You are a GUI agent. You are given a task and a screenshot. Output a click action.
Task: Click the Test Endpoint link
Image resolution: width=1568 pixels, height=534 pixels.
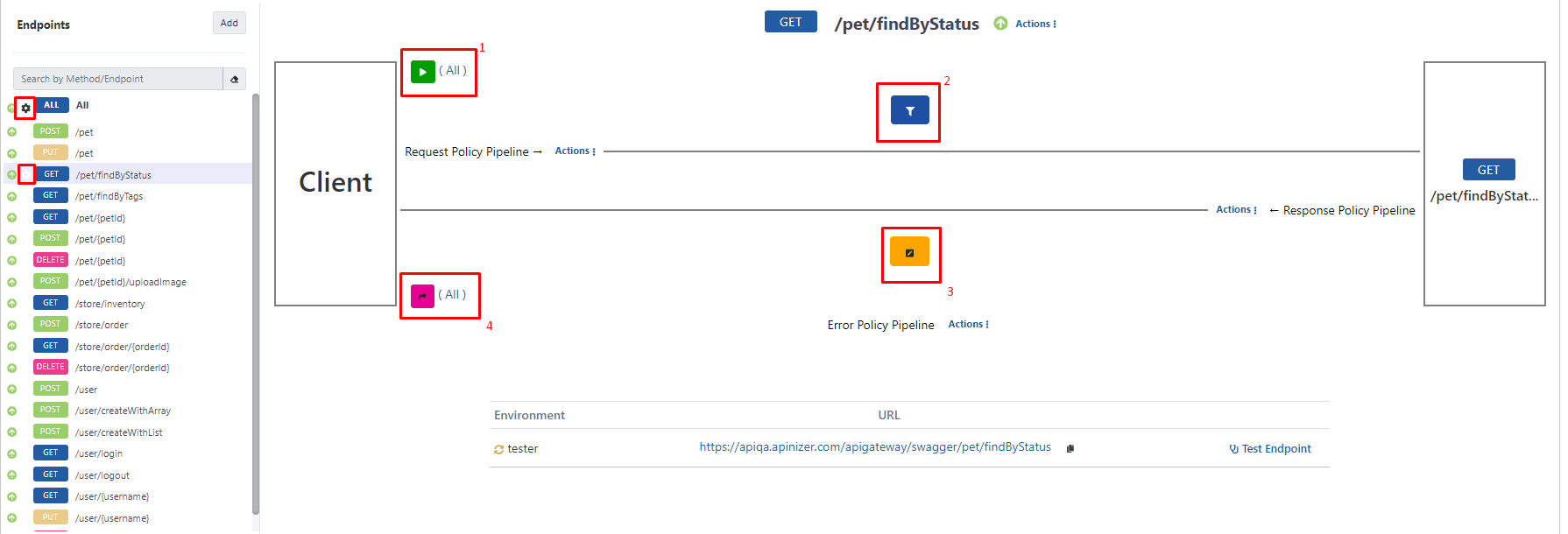tap(1270, 449)
